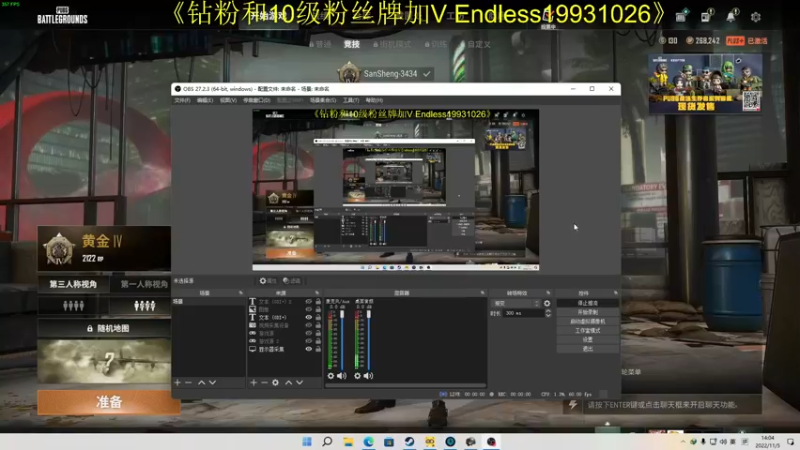Open settings gear for the desktop audio channel
800x450 pixels.
point(357,376)
